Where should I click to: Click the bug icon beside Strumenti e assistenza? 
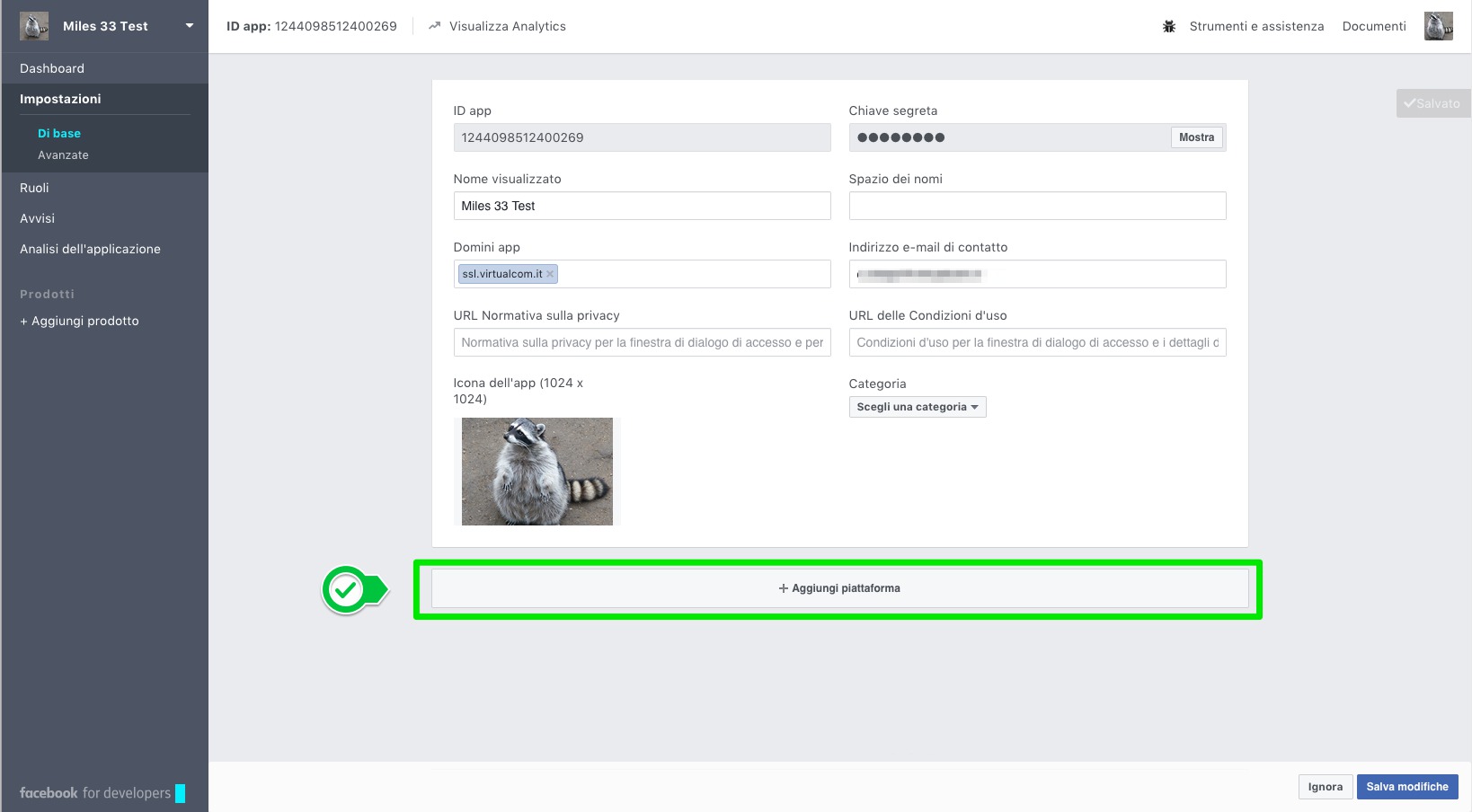pos(1169,26)
